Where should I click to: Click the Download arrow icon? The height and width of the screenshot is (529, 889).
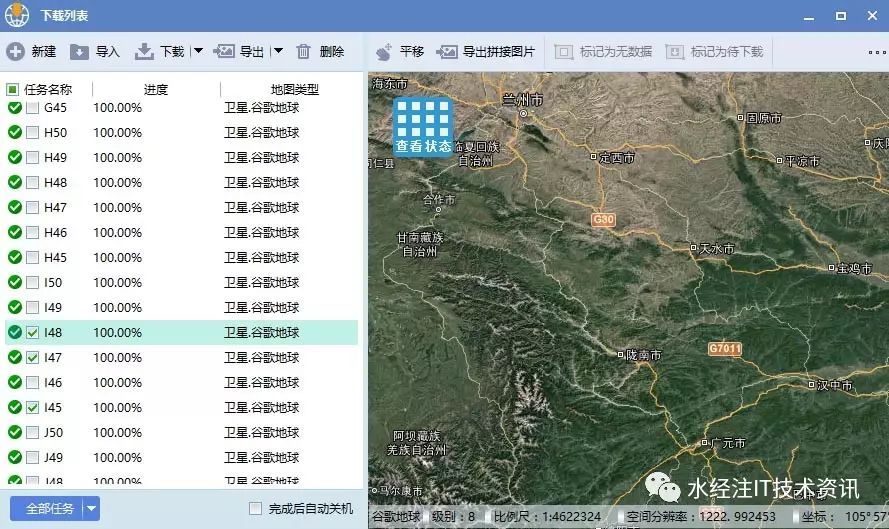point(144,52)
